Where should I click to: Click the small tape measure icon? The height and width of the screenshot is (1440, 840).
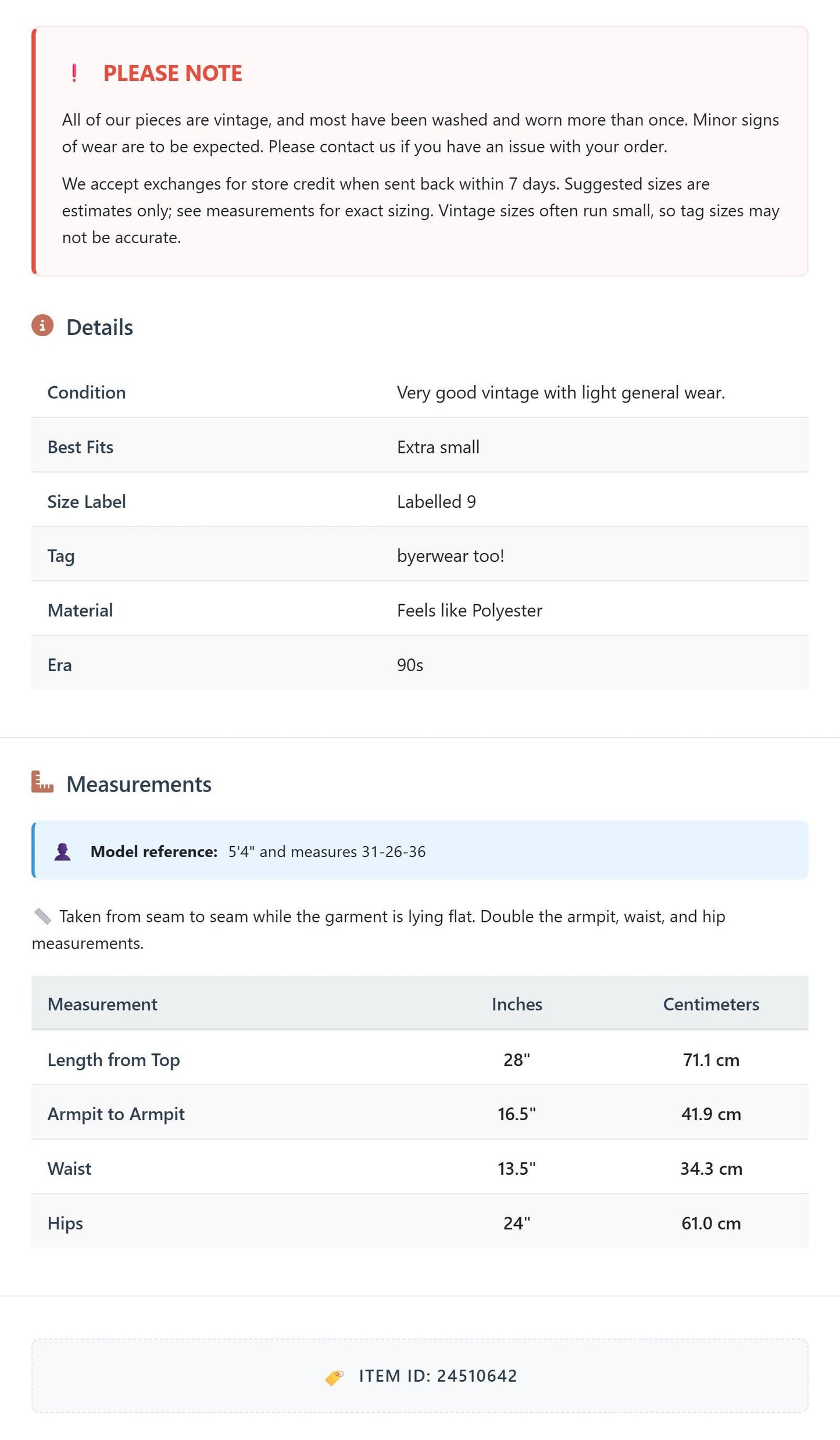(x=42, y=917)
